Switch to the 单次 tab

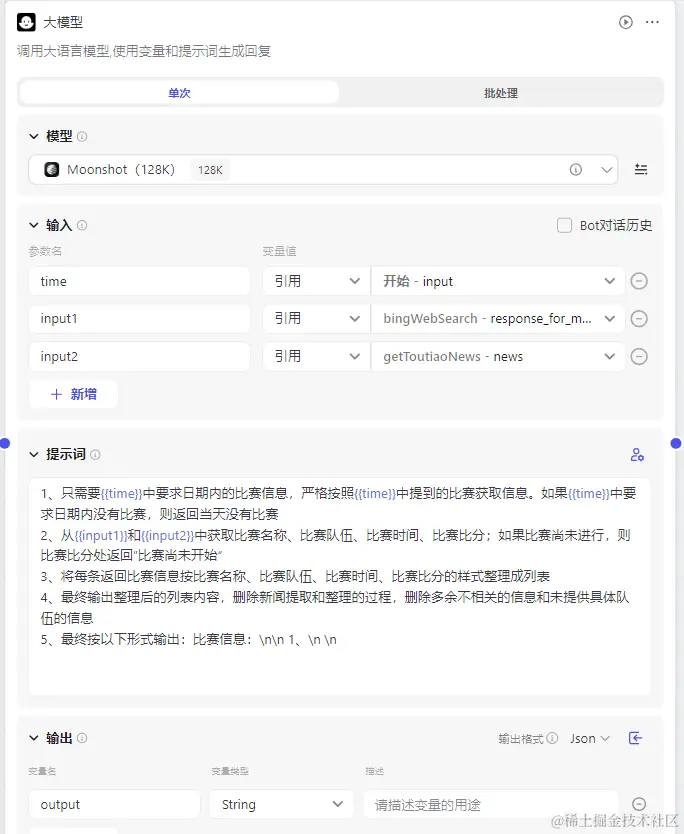[x=179, y=93]
